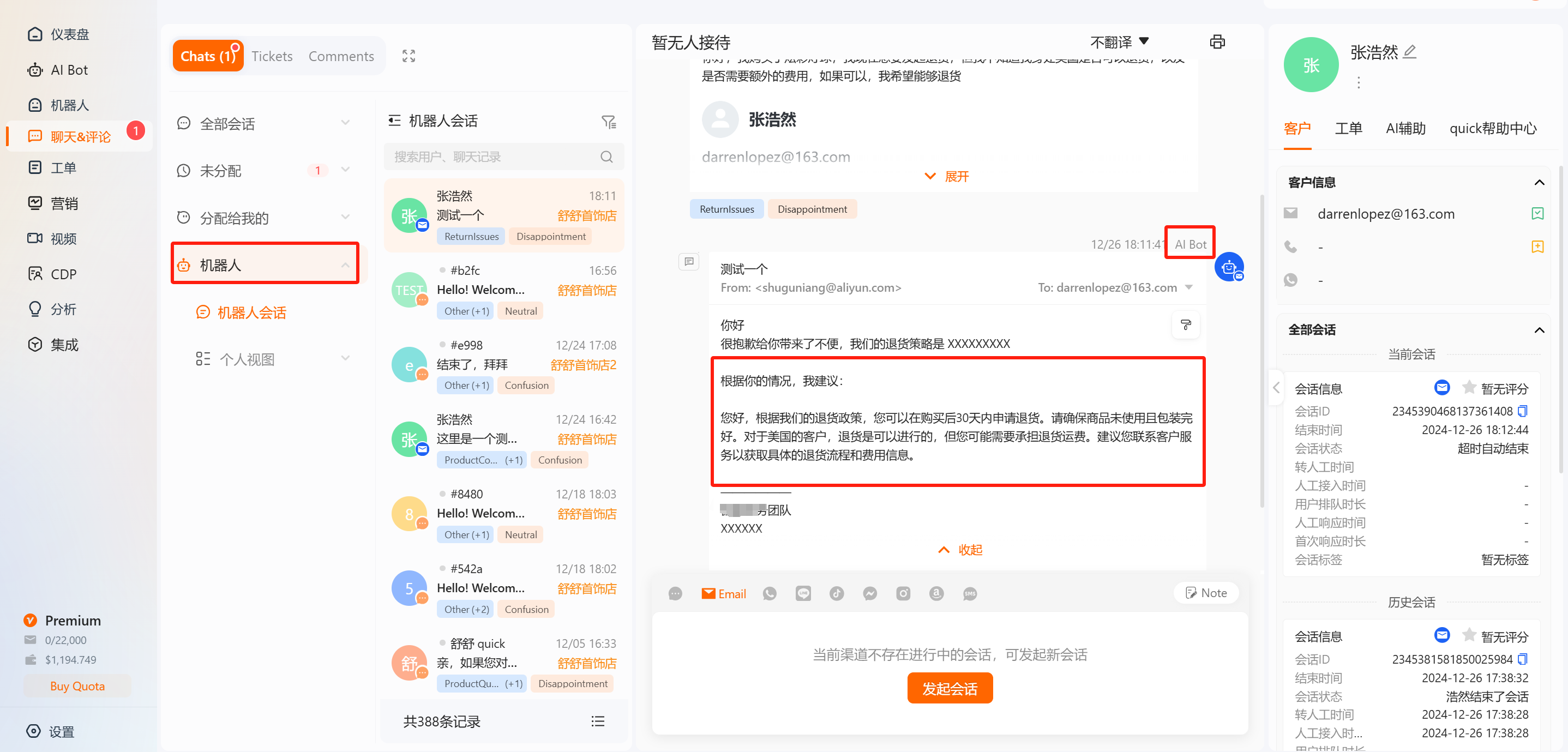Select the Instagram channel icon

903,593
